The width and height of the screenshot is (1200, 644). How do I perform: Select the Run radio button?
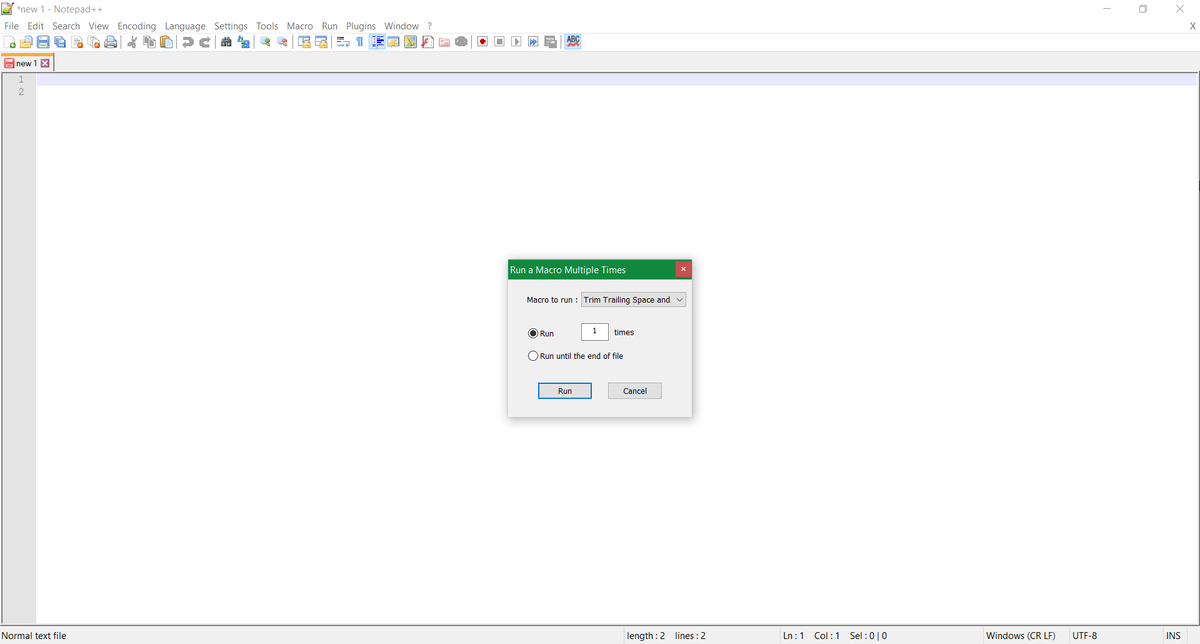click(533, 333)
